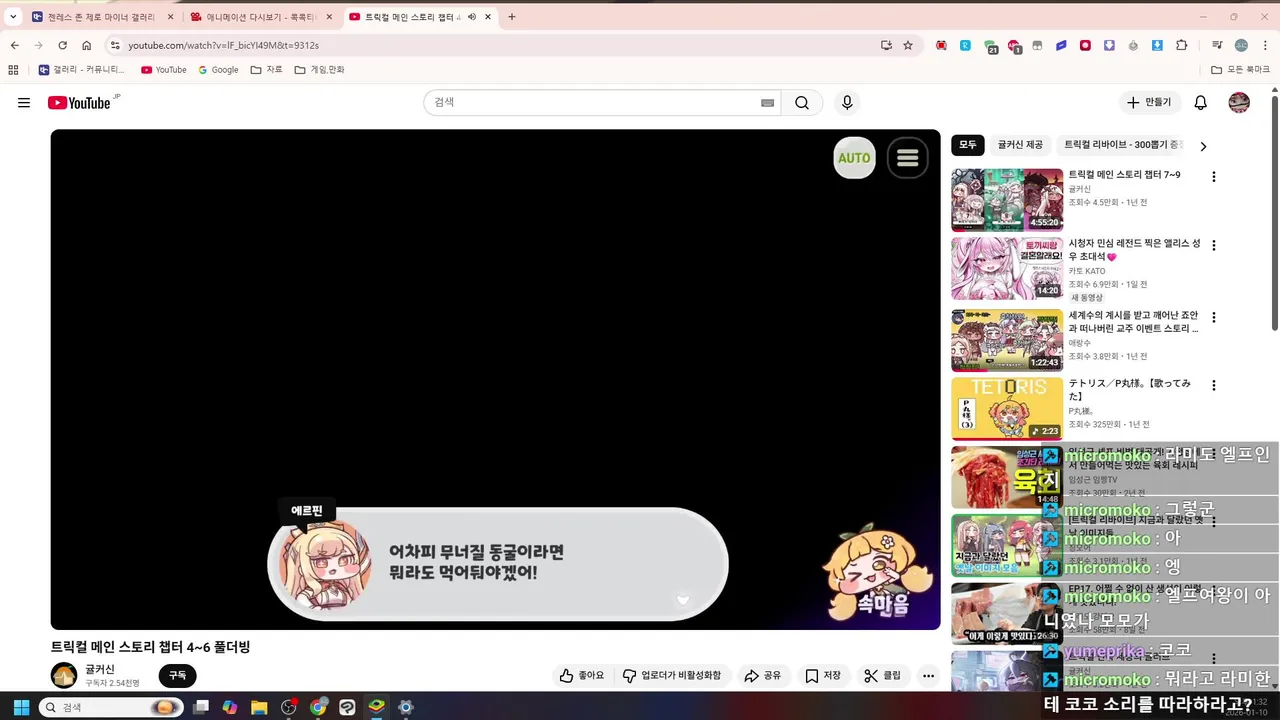
Task: Open options for 세계수의 계시를 받고 video
Action: 1214,318
